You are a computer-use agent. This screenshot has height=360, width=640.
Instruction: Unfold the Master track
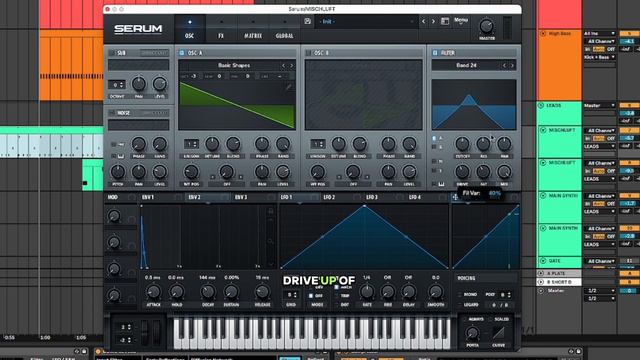pos(541,291)
